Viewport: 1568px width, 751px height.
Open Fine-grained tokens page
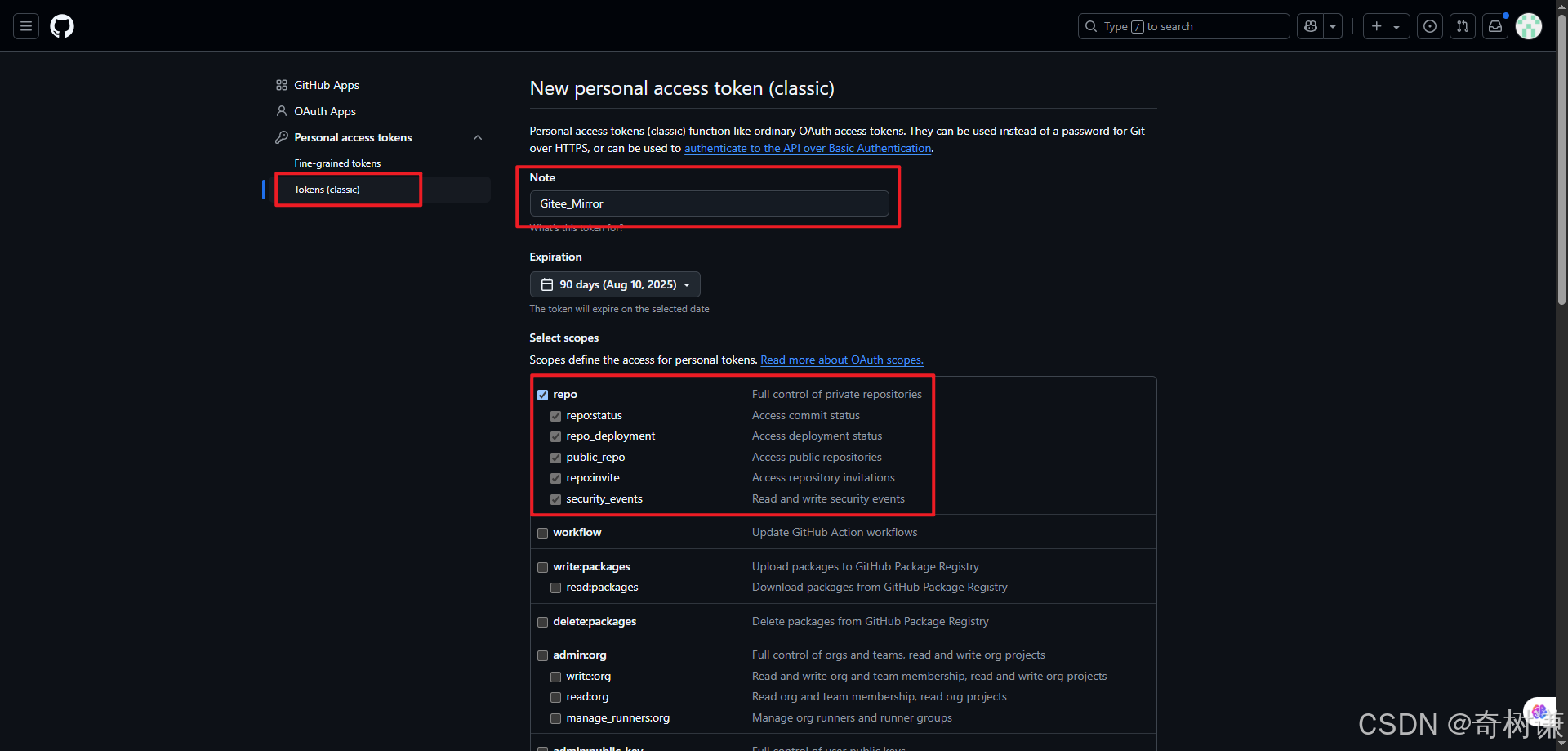337,163
